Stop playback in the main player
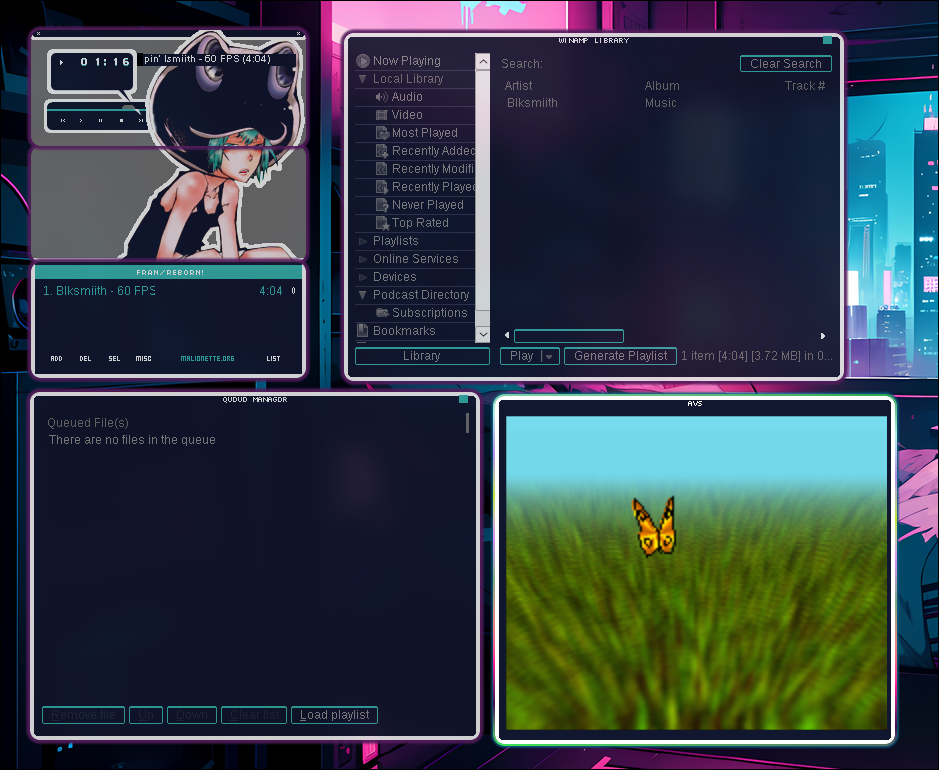Viewport: 939px width, 770px height. click(x=122, y=120)
